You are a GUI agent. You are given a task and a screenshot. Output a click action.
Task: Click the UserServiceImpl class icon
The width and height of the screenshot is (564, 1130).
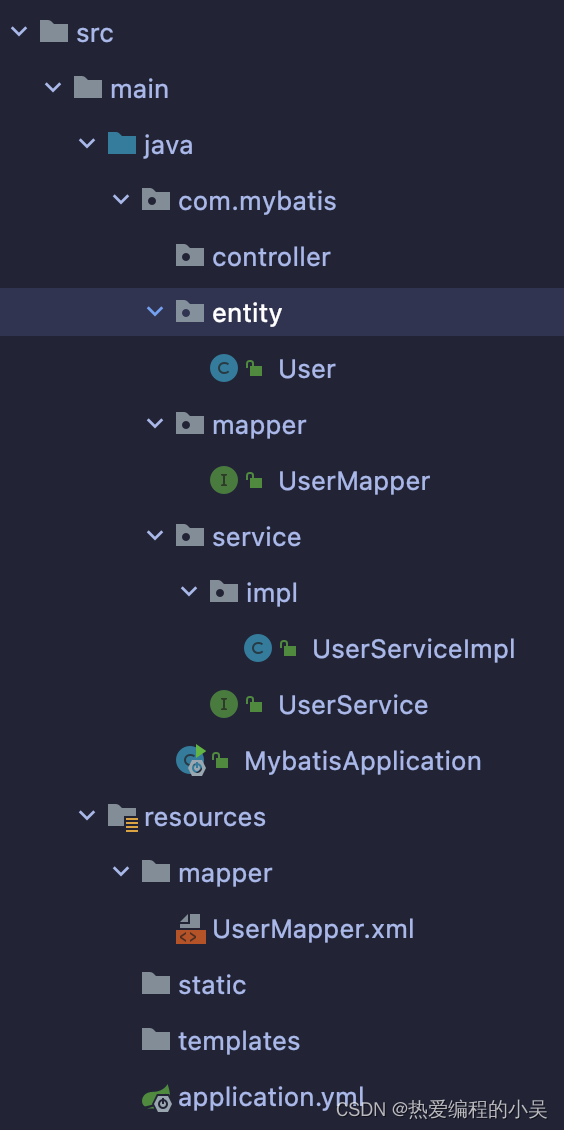(258, 649)
